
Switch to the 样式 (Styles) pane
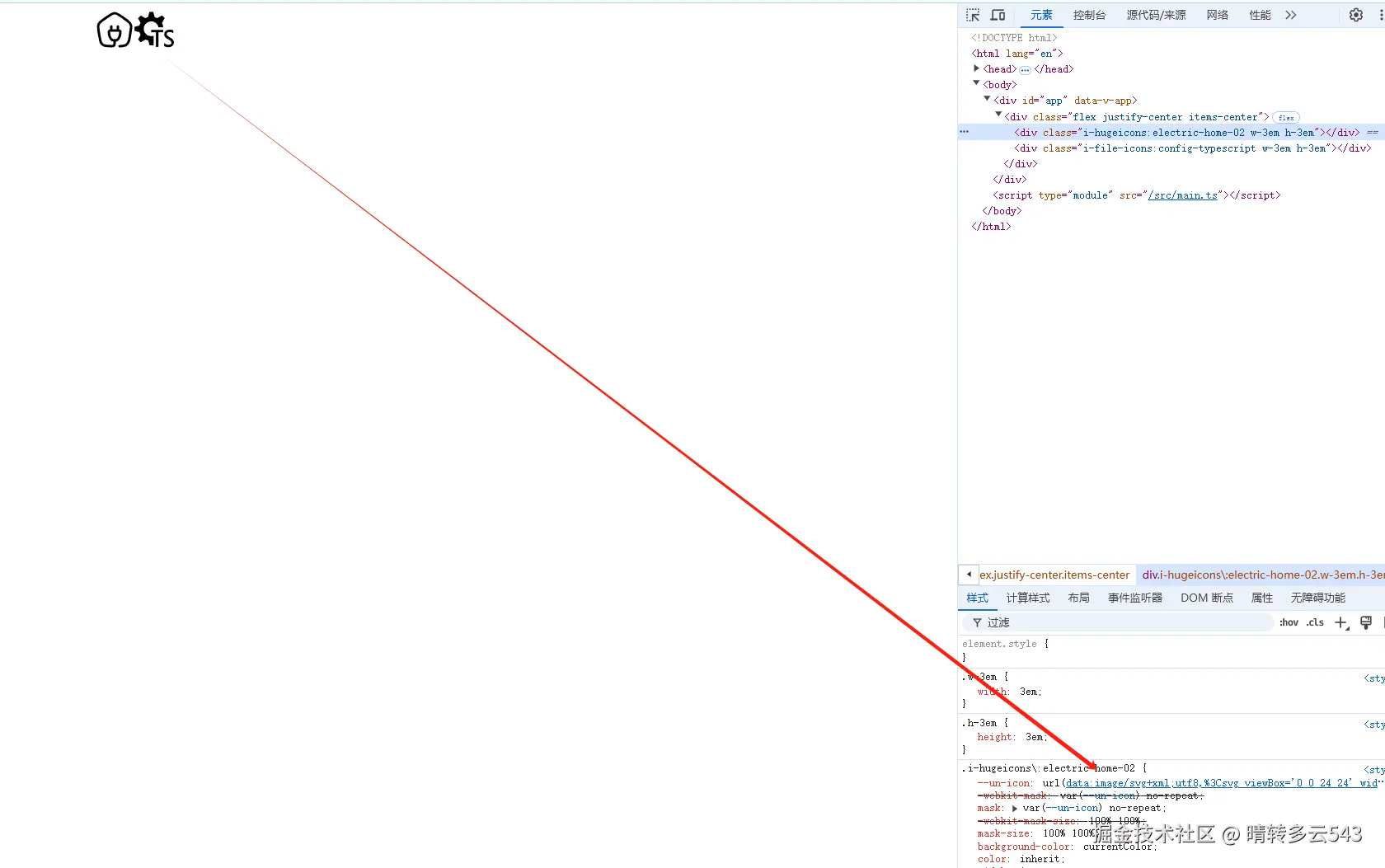[x=977, y=598]
